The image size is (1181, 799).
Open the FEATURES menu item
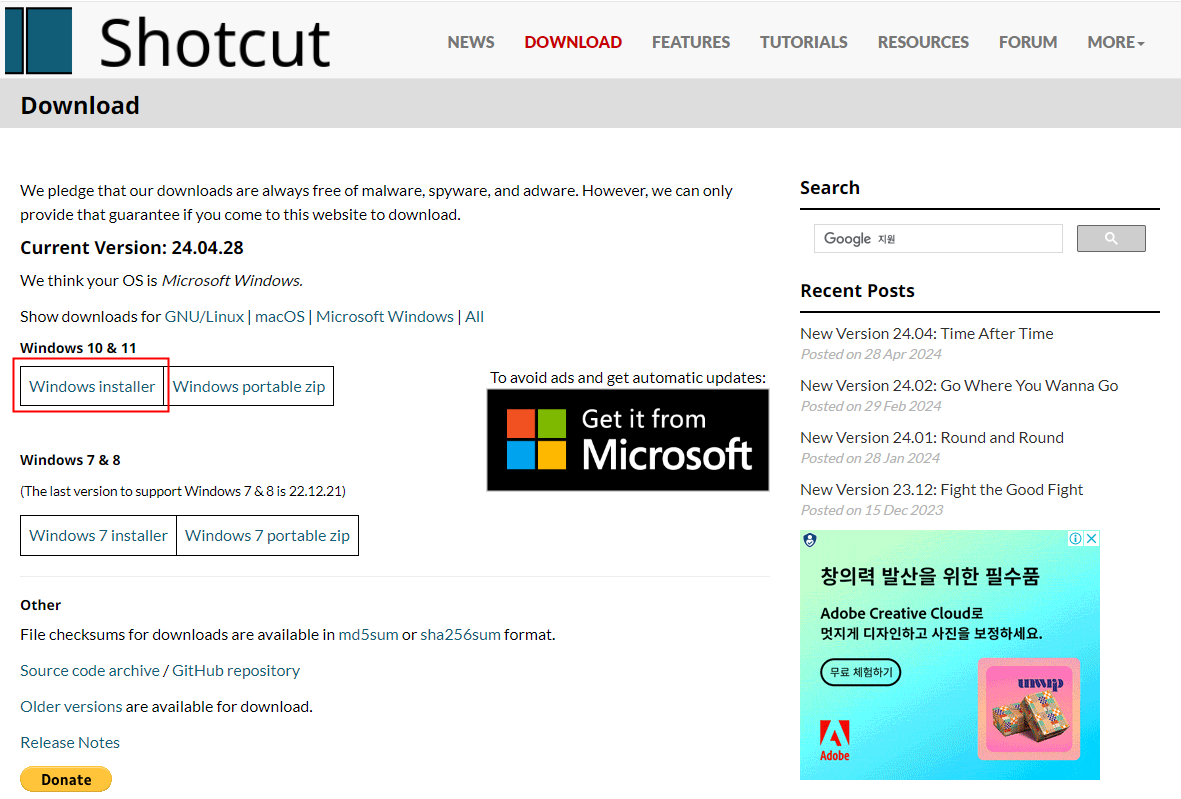click(691, 42)
